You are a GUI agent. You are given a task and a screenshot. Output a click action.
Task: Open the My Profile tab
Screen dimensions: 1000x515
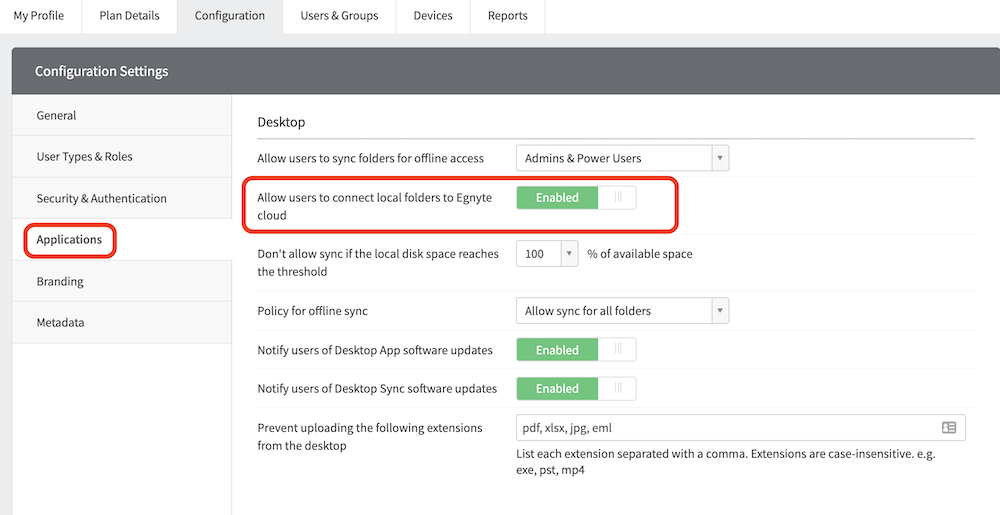click(x=39, y=16)
